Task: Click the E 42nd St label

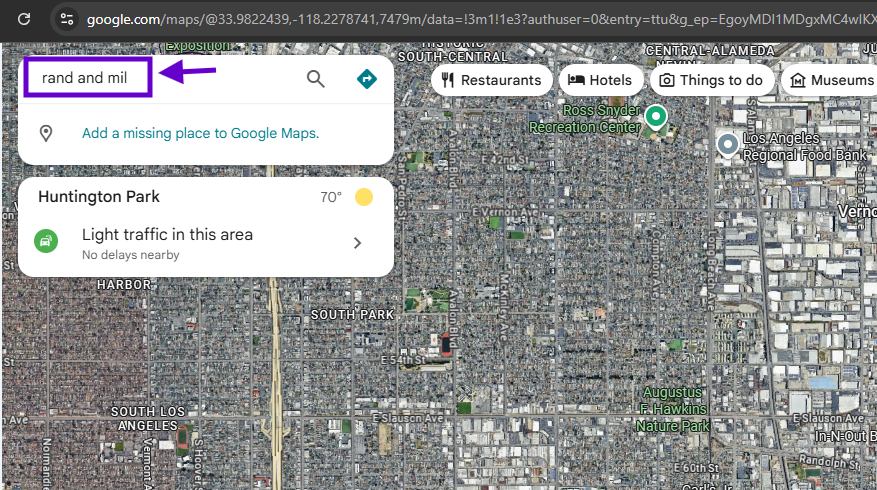Action: [x=505, y=159]
